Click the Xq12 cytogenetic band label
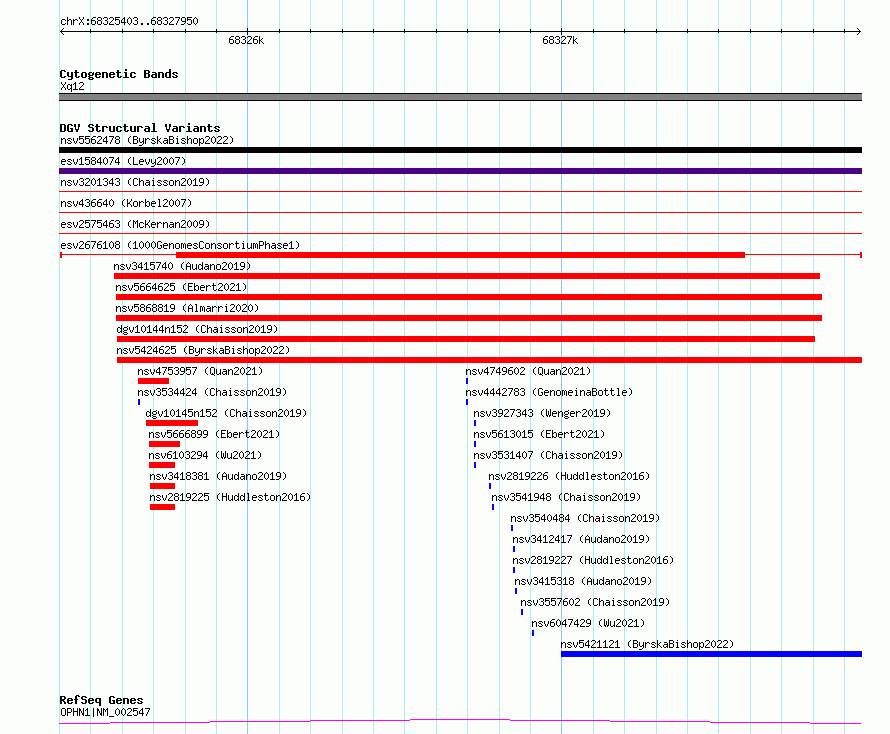Screen dimensions: 890x734 (72, 86)
